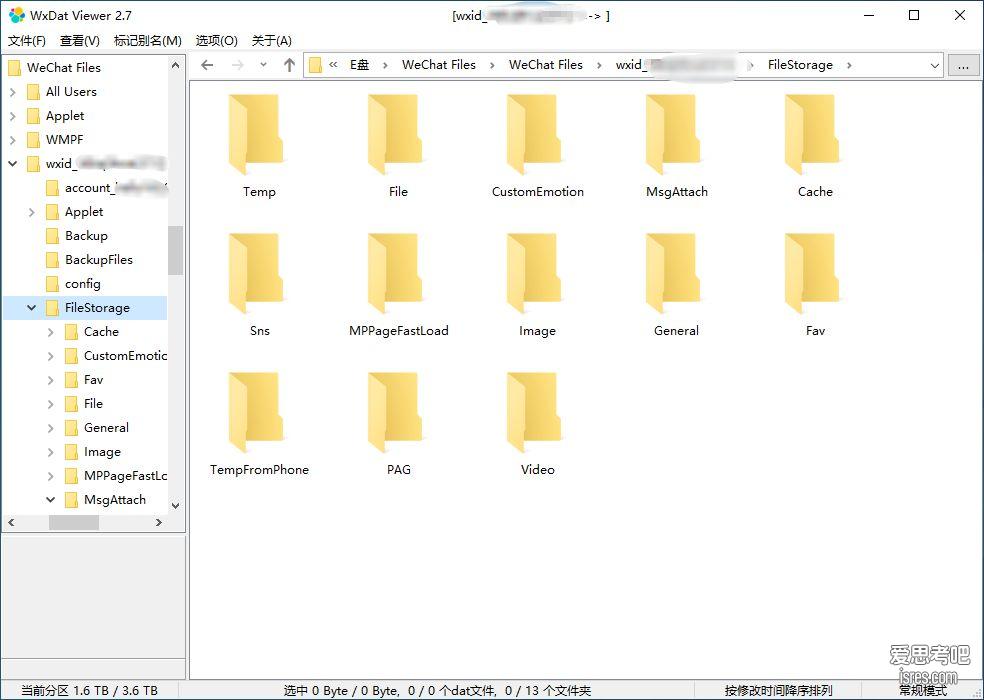Open the PAG folder icon
The image size is (984, 700).
tap(396, 413)
